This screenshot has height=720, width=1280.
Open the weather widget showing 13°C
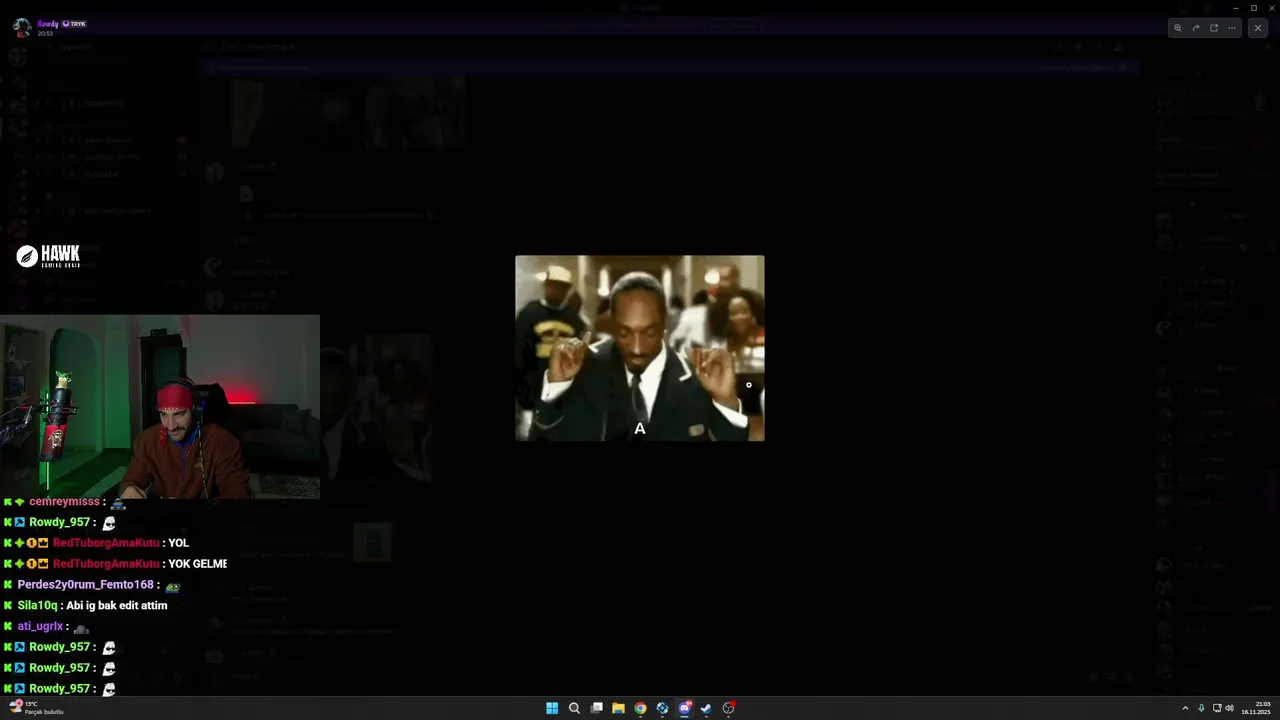(x=37, y=708)
